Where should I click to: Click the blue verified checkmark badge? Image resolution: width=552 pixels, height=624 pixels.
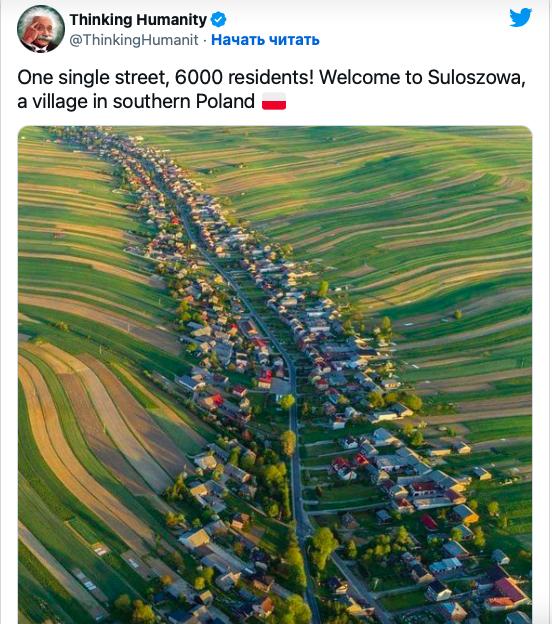coord(218,19)
